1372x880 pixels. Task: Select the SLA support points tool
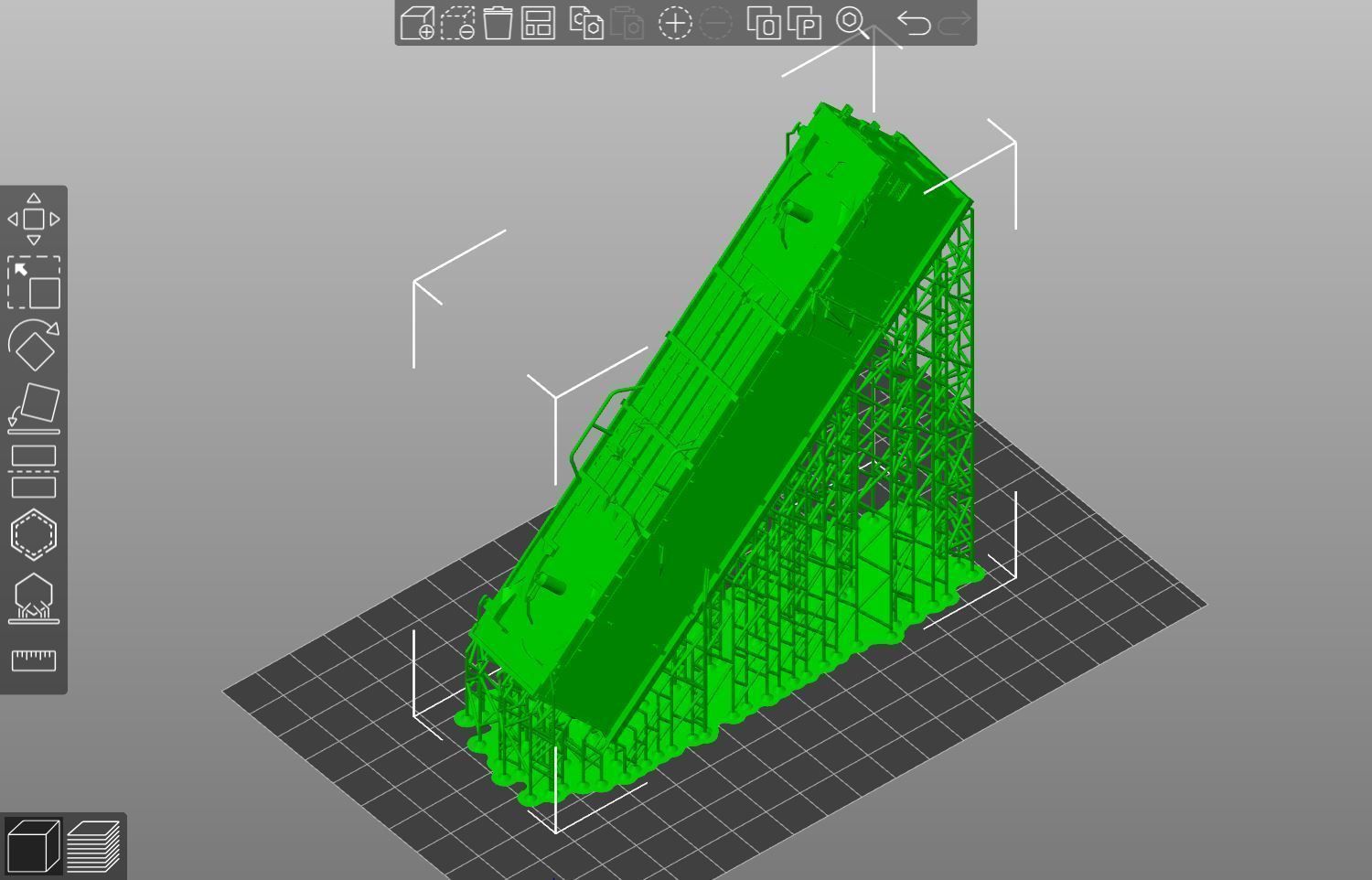point(34,598)
